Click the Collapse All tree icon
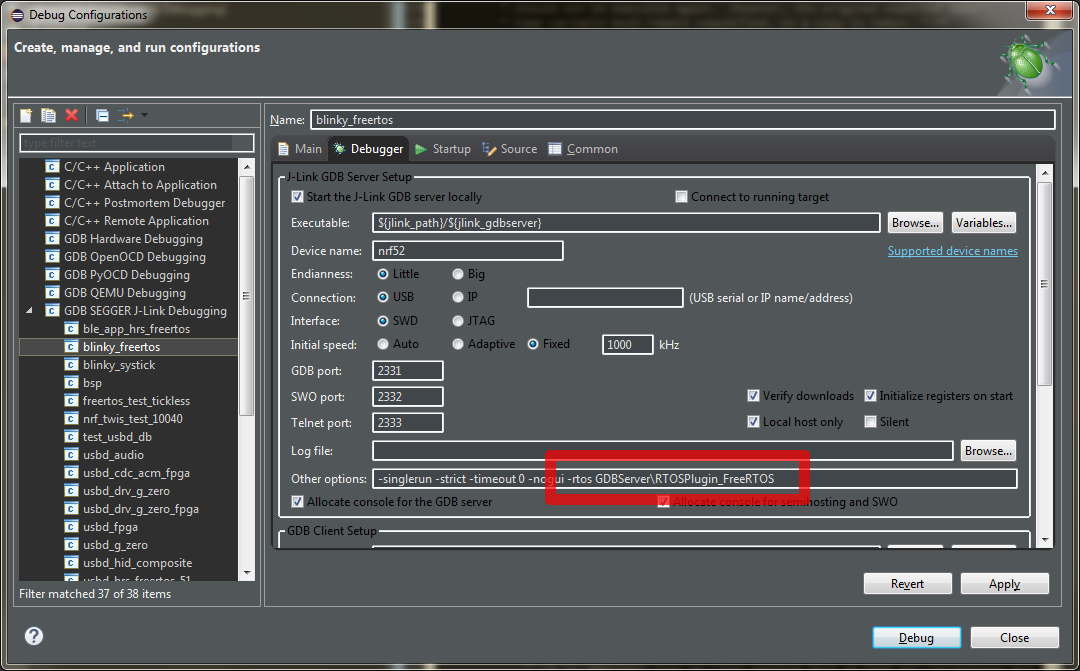 click(x=102, y=115)
